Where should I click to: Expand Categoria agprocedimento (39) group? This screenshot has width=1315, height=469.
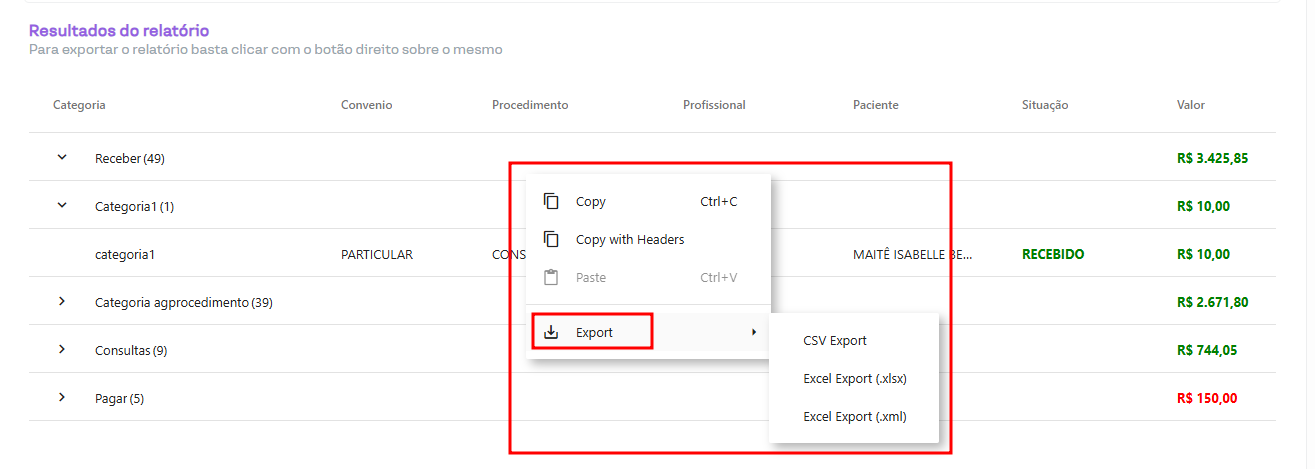click(62, 302)
